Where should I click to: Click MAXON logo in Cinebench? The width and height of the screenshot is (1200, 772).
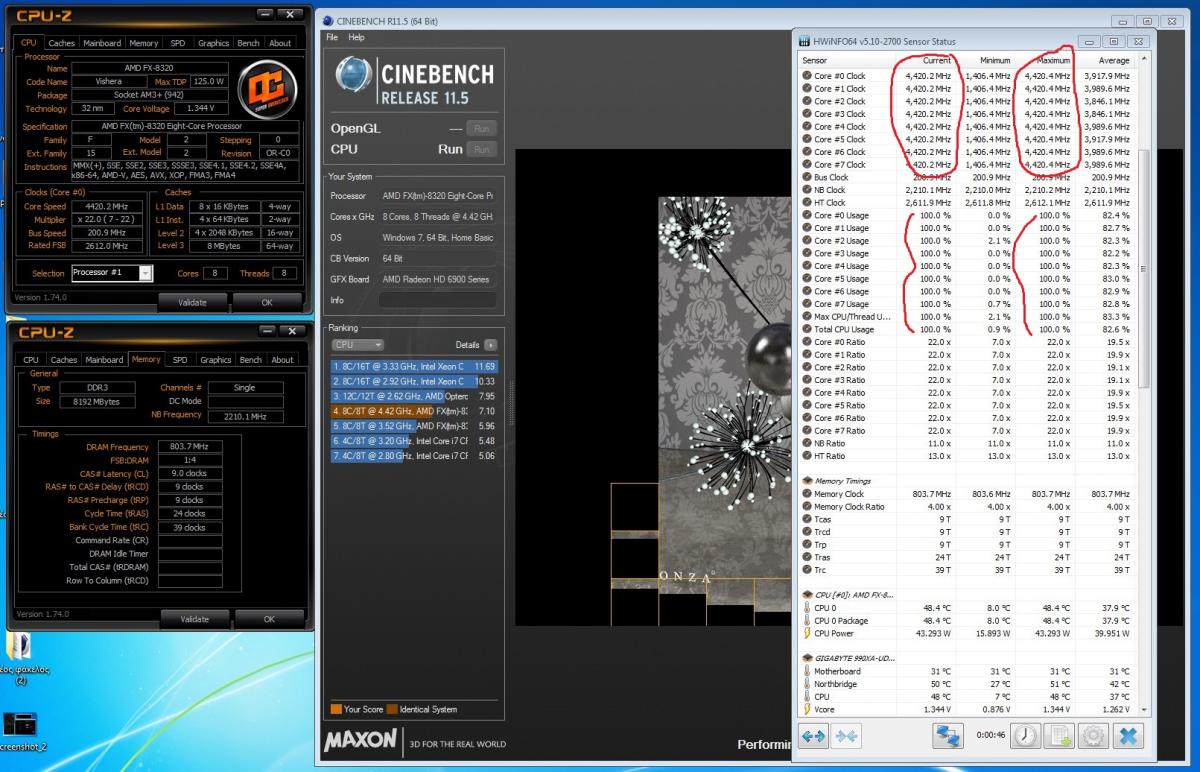point(360,743)
